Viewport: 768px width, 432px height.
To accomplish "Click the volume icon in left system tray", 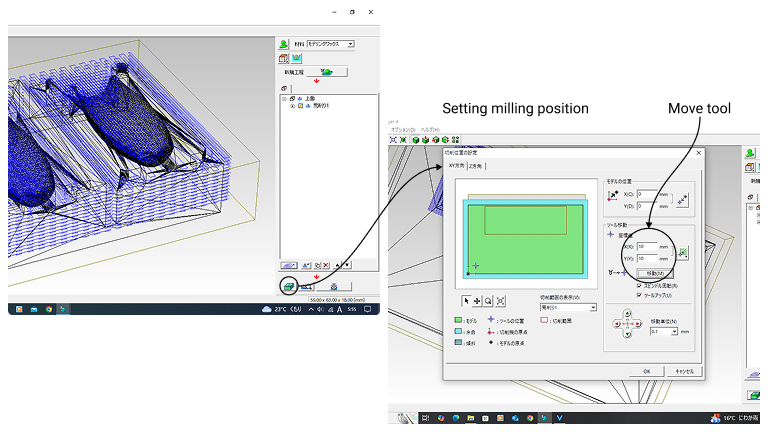I will coord(320,309).
